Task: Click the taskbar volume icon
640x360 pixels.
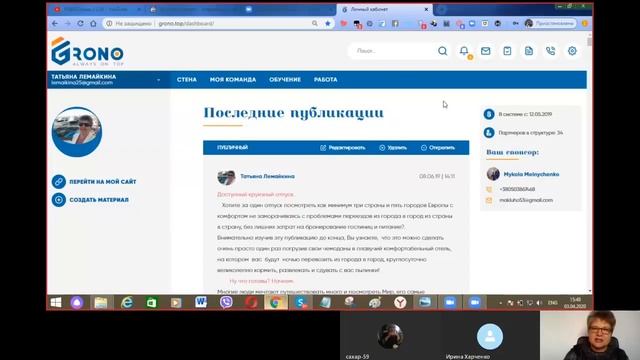Action: (539, 303)
